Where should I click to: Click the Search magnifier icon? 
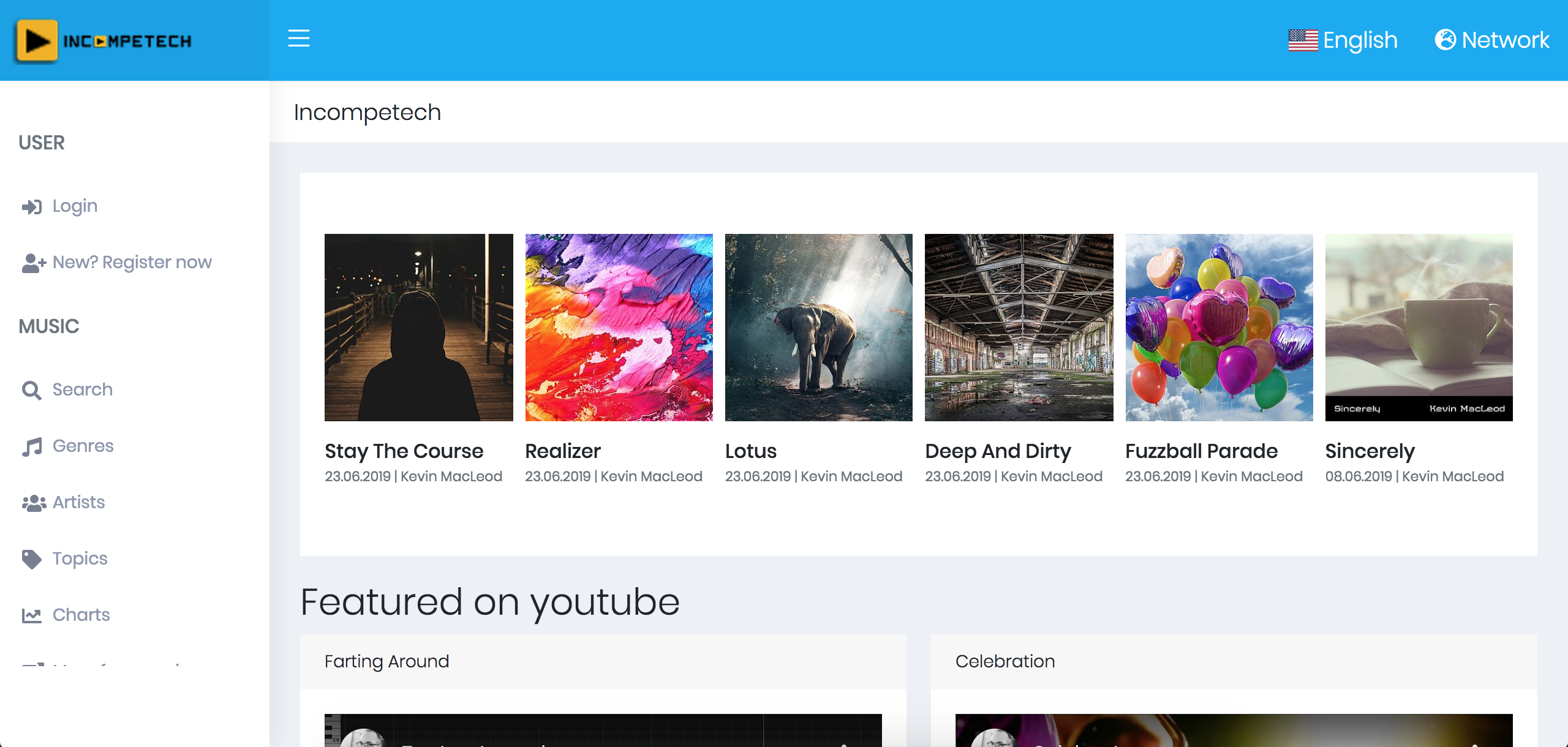pyautogui.click(x=32, y=391)
